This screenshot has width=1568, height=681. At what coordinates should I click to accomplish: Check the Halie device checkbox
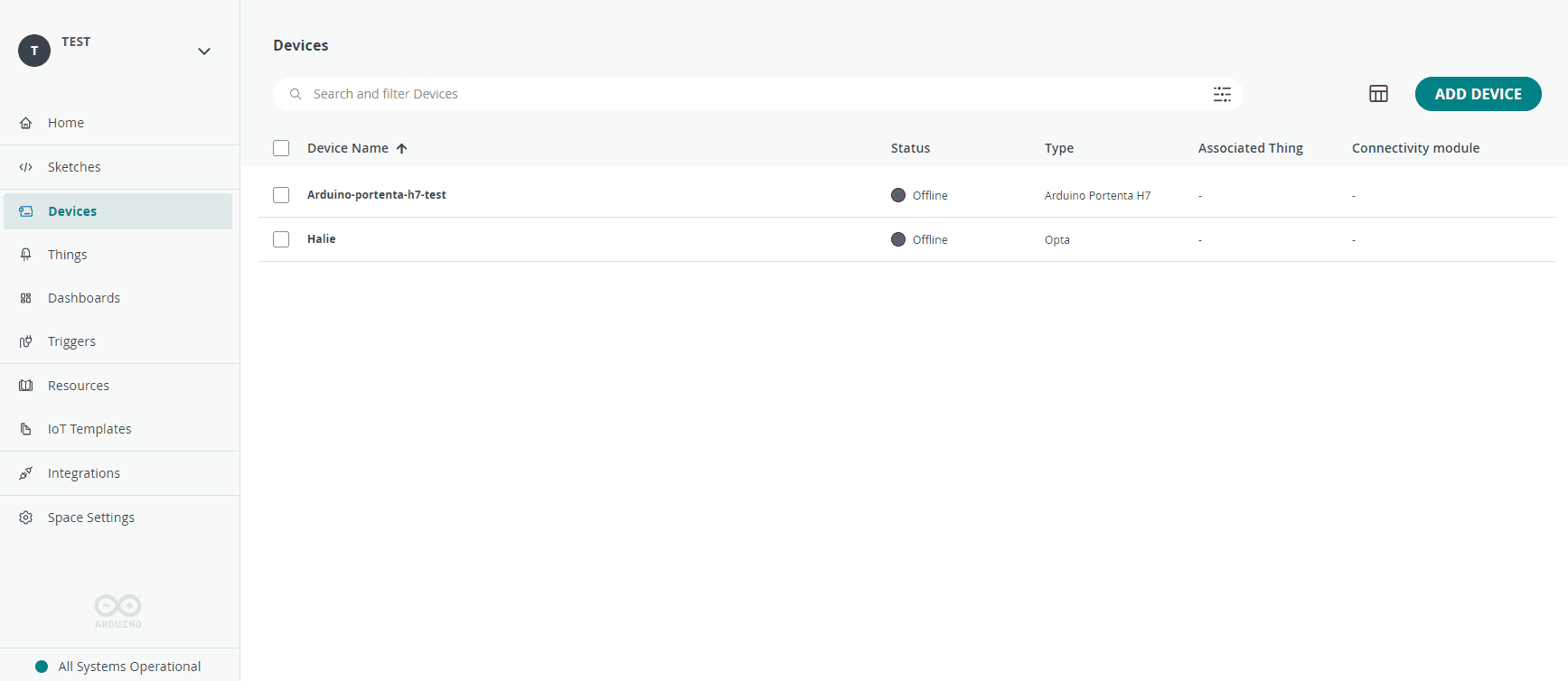click(281, 239)
